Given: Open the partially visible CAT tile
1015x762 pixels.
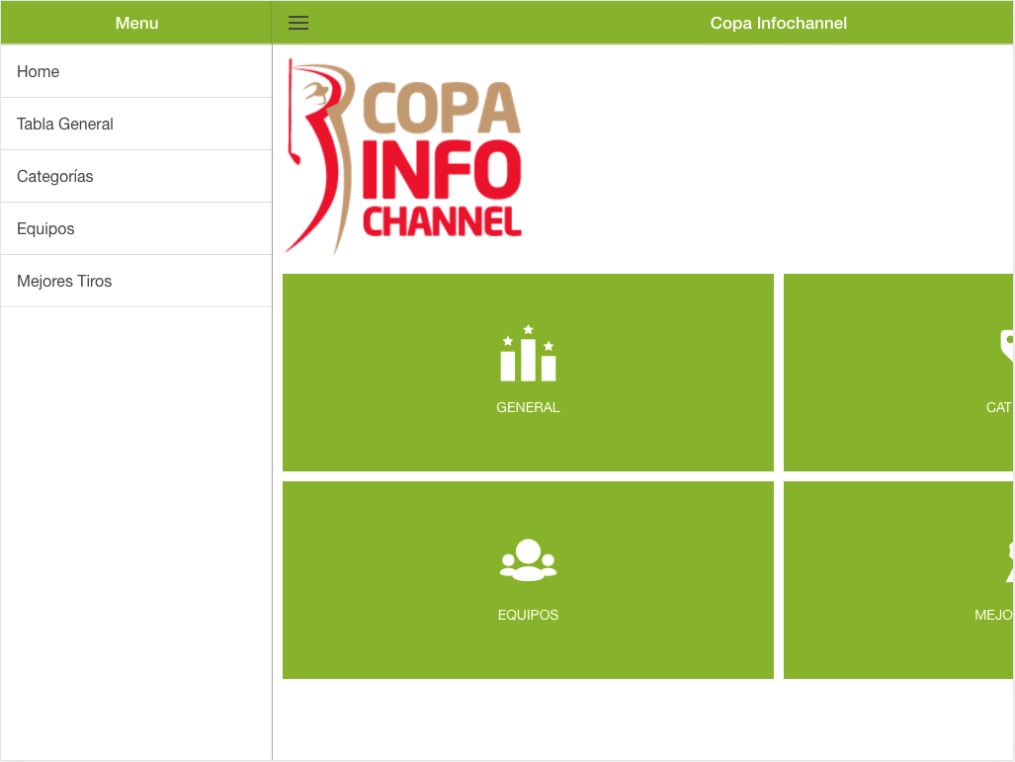Looking at the screenshot, I should (898, 372).
